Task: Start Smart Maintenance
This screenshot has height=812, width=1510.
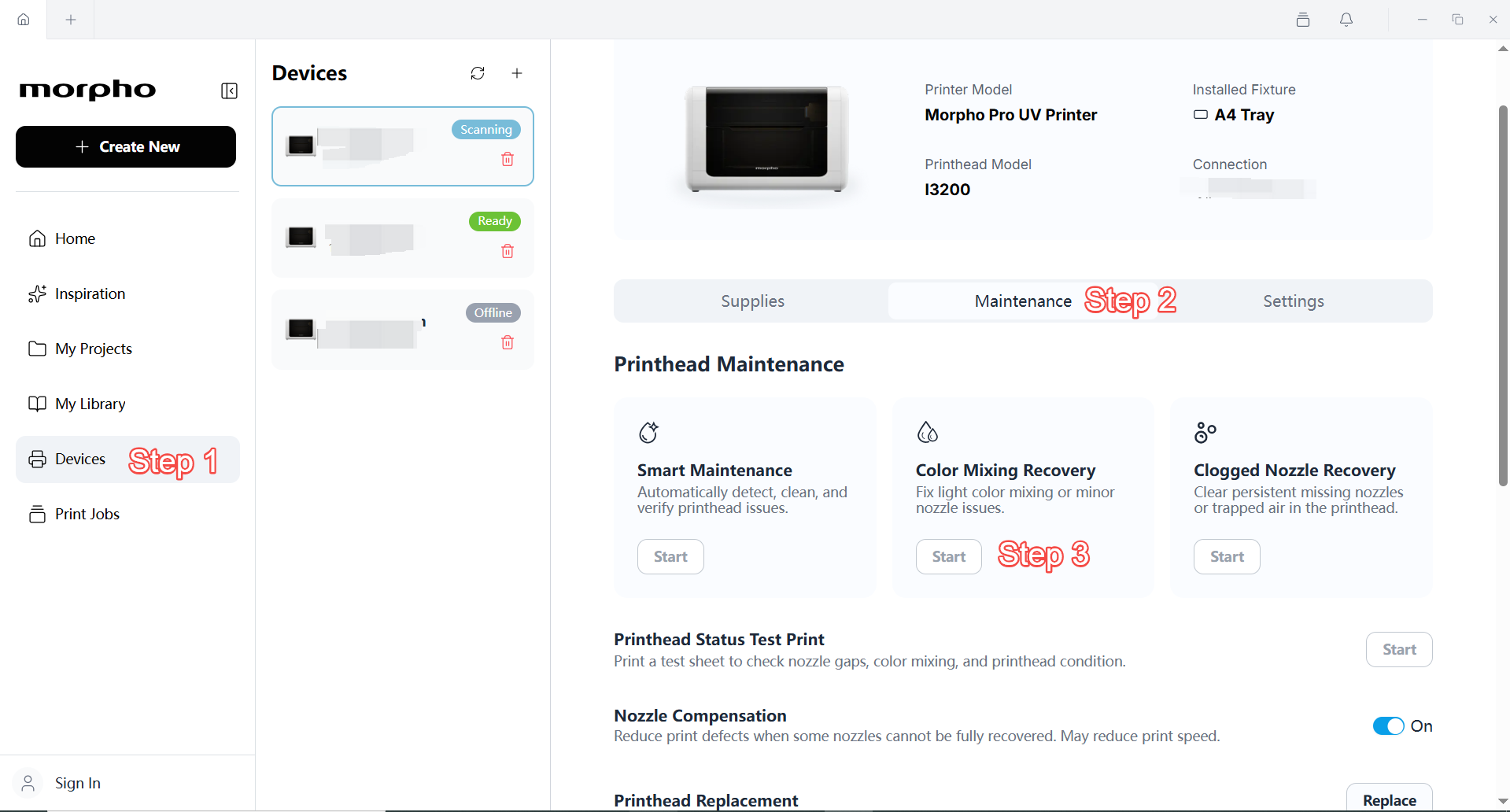Action: pyautogui.click(x=670, y=557)
